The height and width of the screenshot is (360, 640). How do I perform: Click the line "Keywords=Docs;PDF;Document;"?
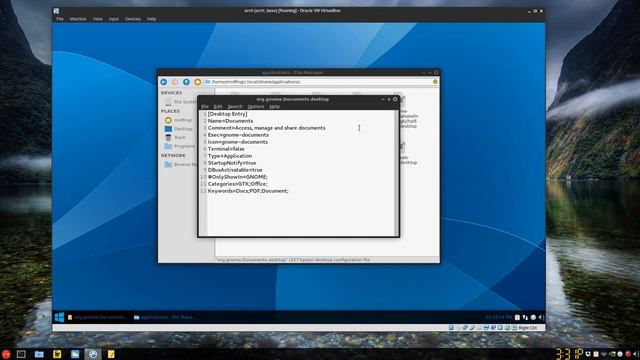click(x=248, y=191)
